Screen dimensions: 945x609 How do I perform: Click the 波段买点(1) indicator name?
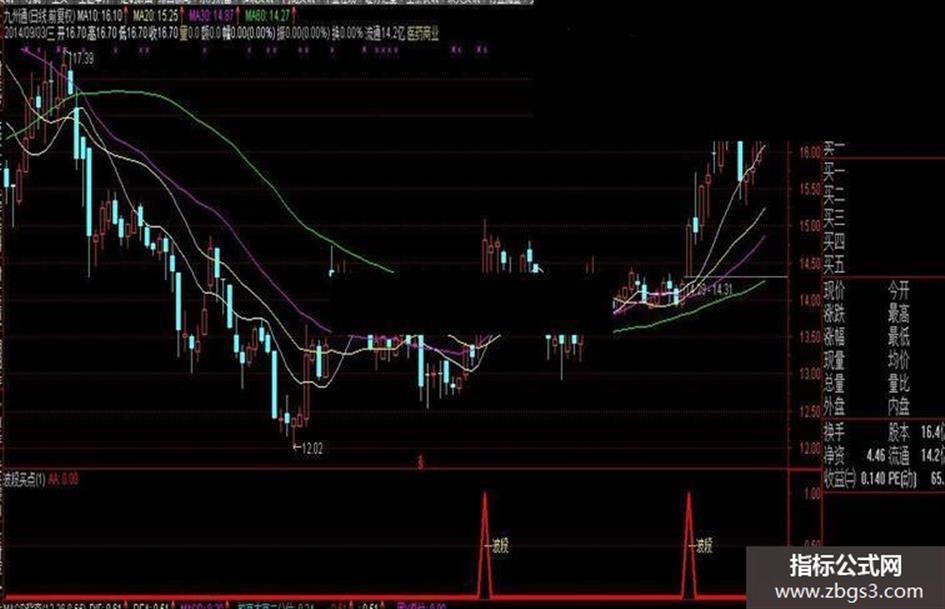click(24, 480)
